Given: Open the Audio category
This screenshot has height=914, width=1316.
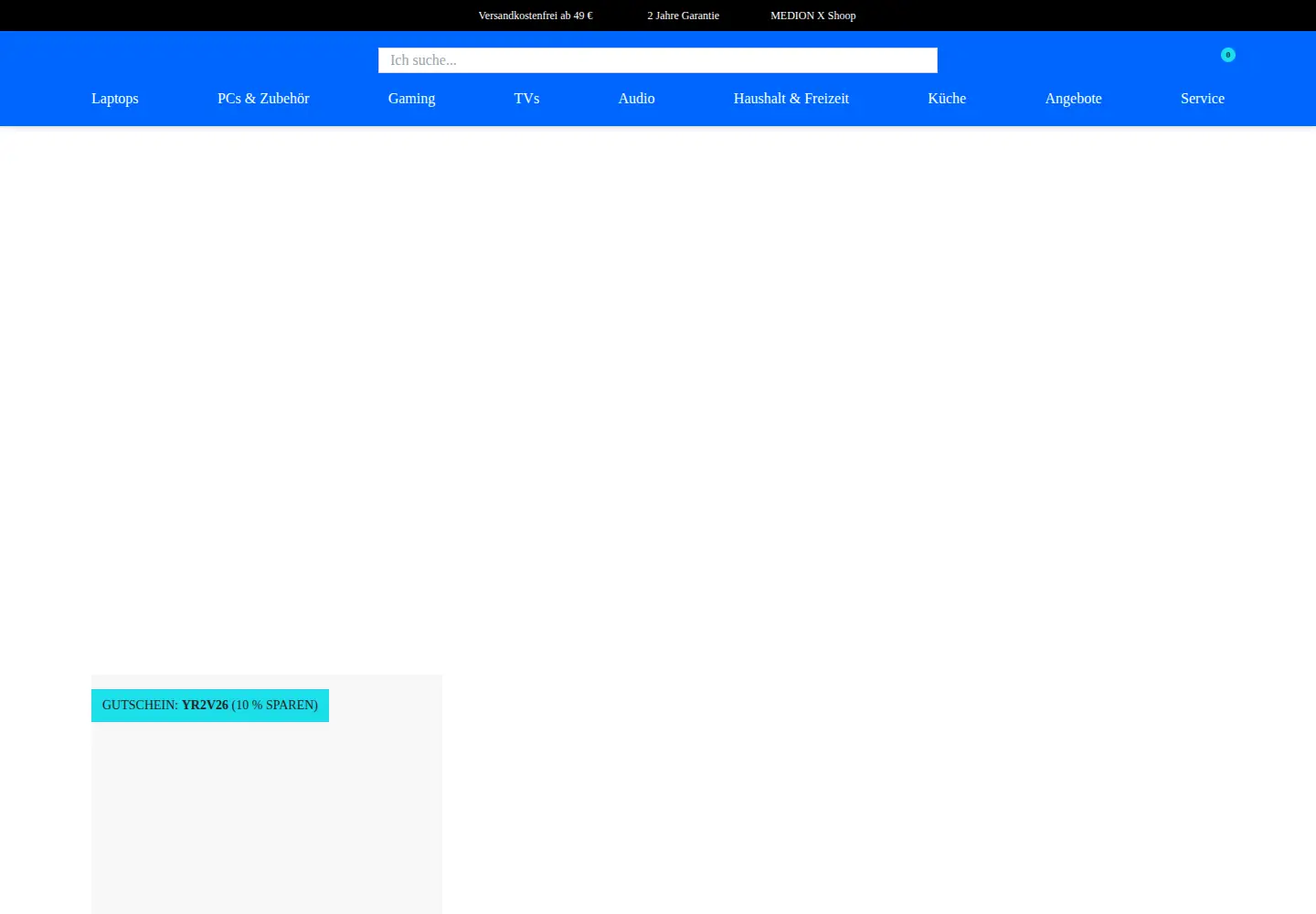Looking at the screenshot, I should point(636,99).
